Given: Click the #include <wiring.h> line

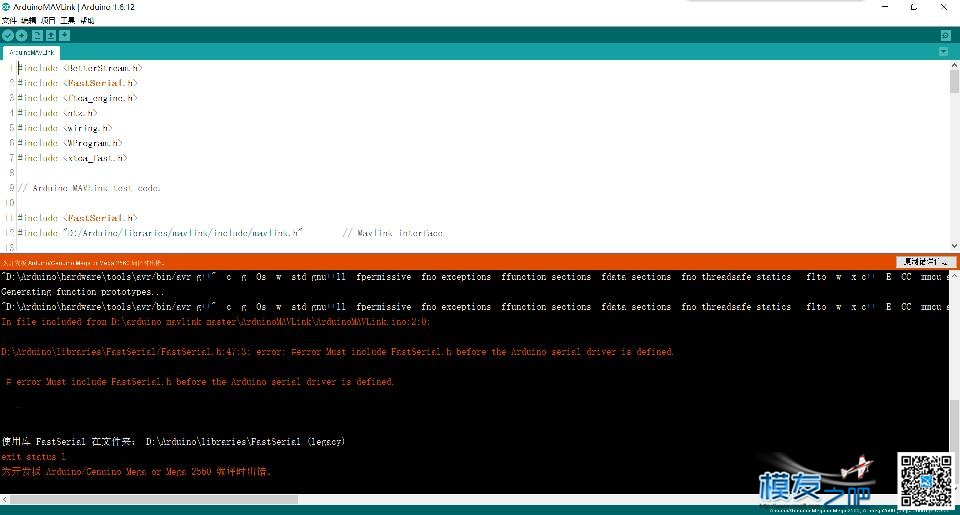Looking at the screenshot, I should 64,128.
